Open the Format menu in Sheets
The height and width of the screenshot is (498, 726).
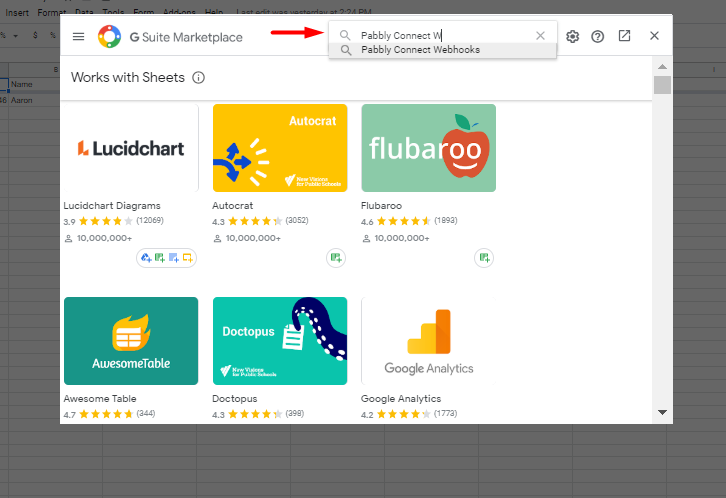click(x=51, y=12)
